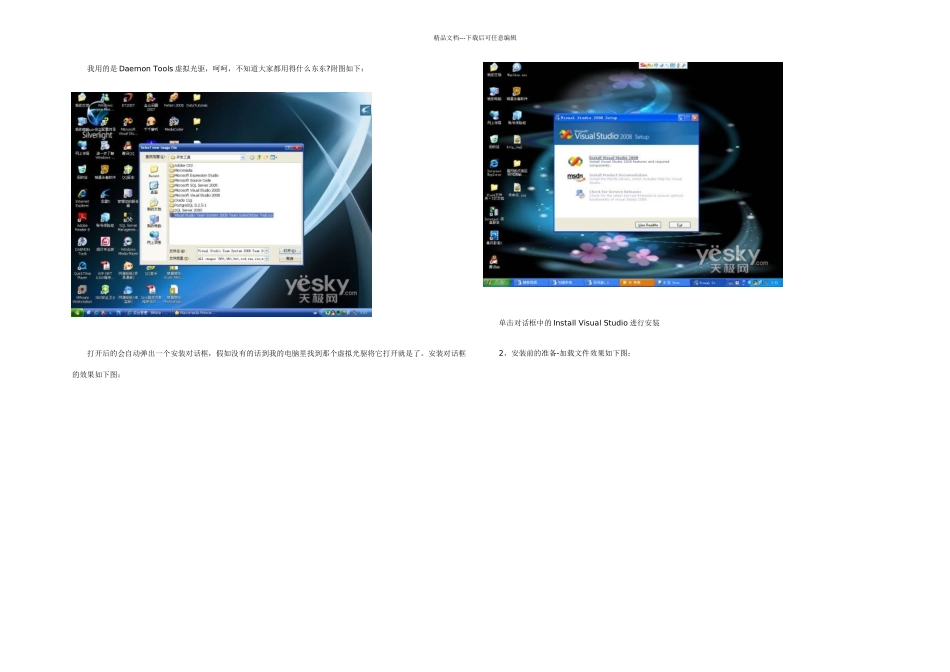Click Start button on left screenshot taskbar
The width and height of the screenshot is (950, 672).
point(77,313)
